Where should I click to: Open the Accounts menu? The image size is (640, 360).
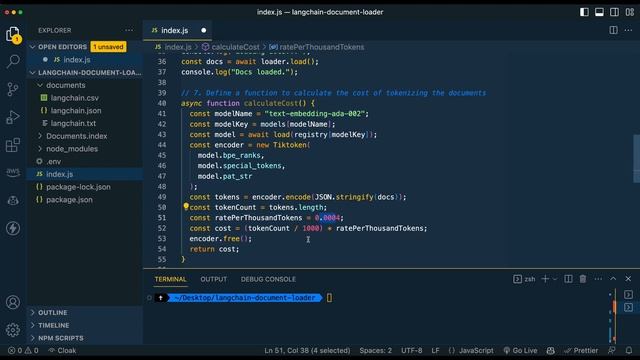point(13,302)
